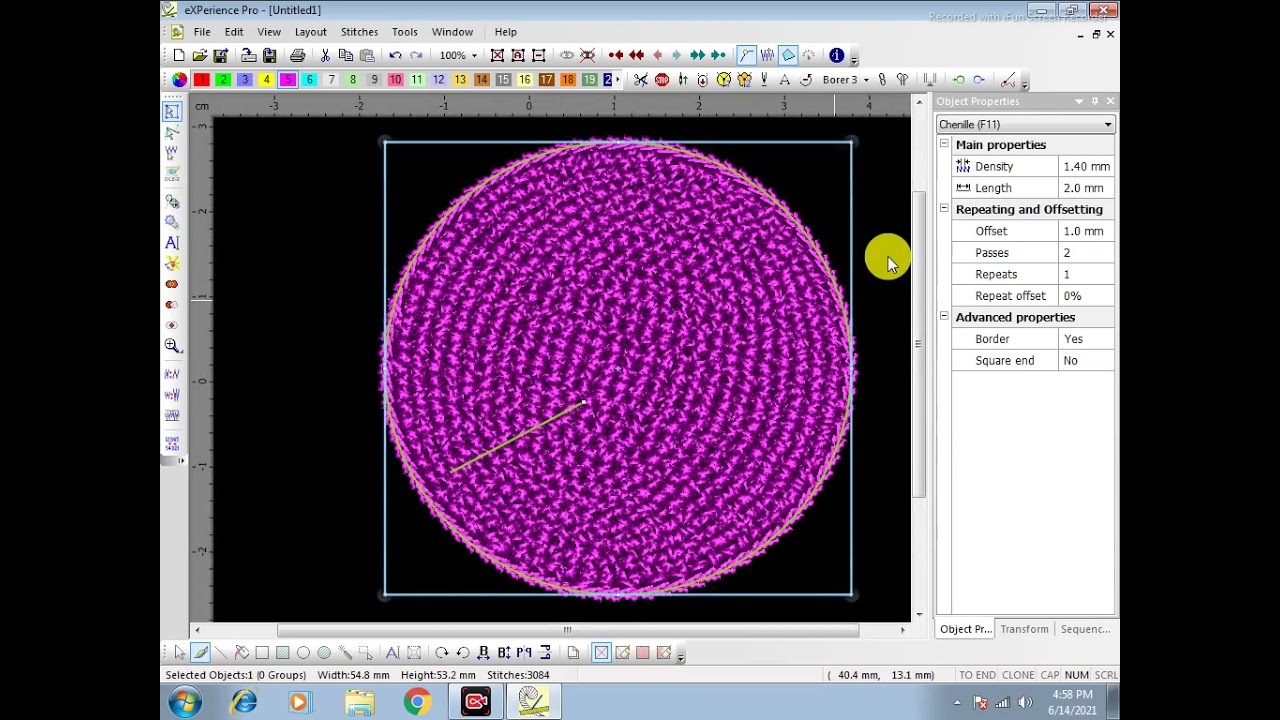This screenshot has height=720, width=1280.
Task: Open the 100% zoom level dropdown
Action: (x=458, y=56)
